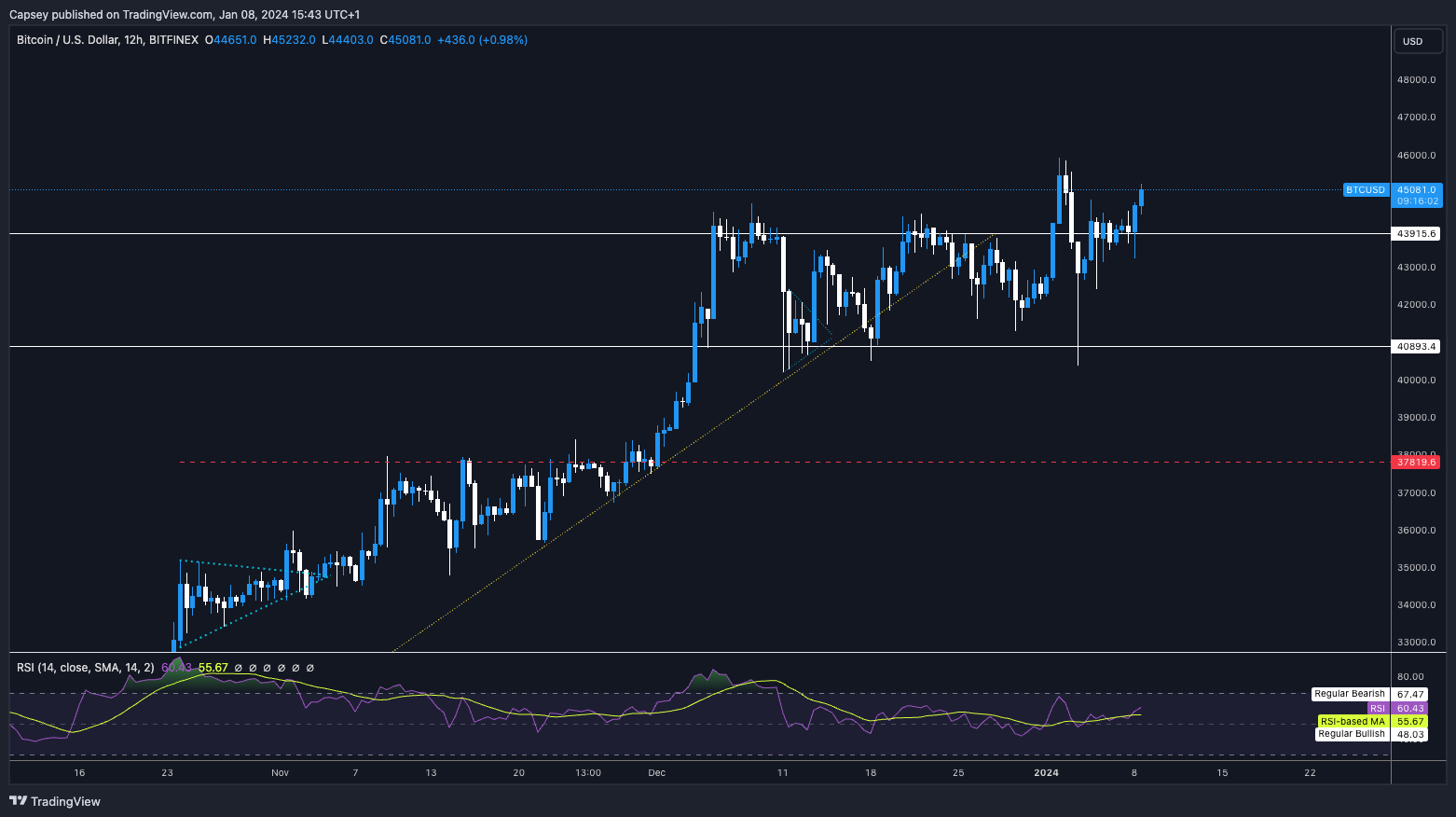
Task: Click the 40893.4 horizontal line price label
Action: [x=1417, y=347]
